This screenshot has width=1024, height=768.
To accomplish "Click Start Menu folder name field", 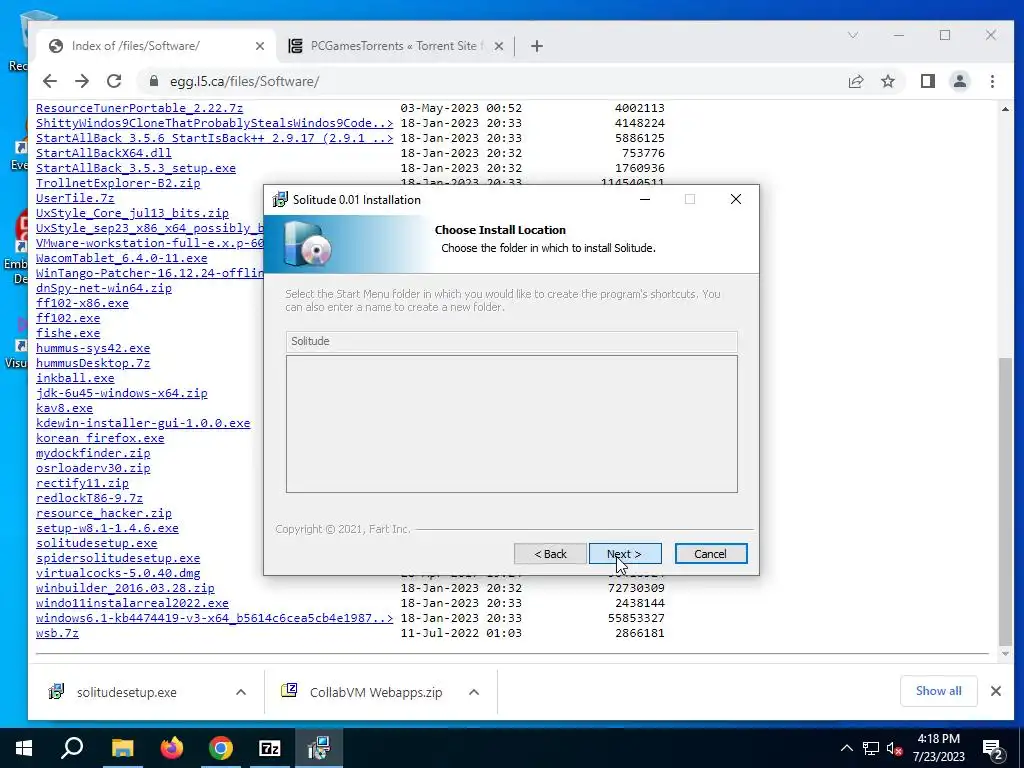I will pos(512,341).
